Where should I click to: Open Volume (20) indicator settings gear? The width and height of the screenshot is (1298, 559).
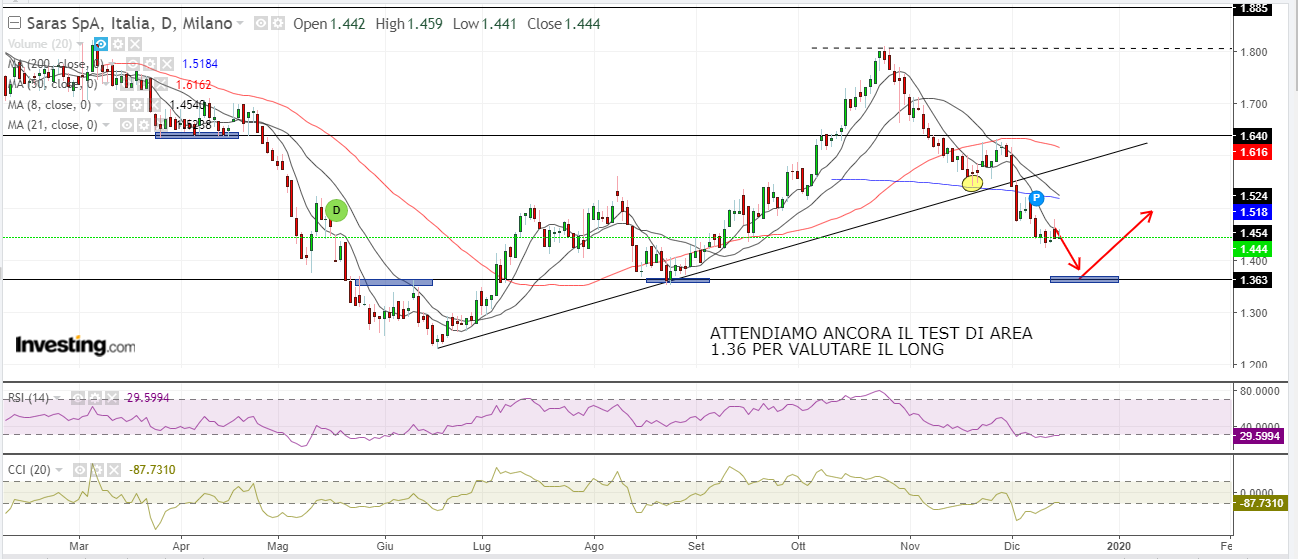pyautogui.click(x=118, y=44)
